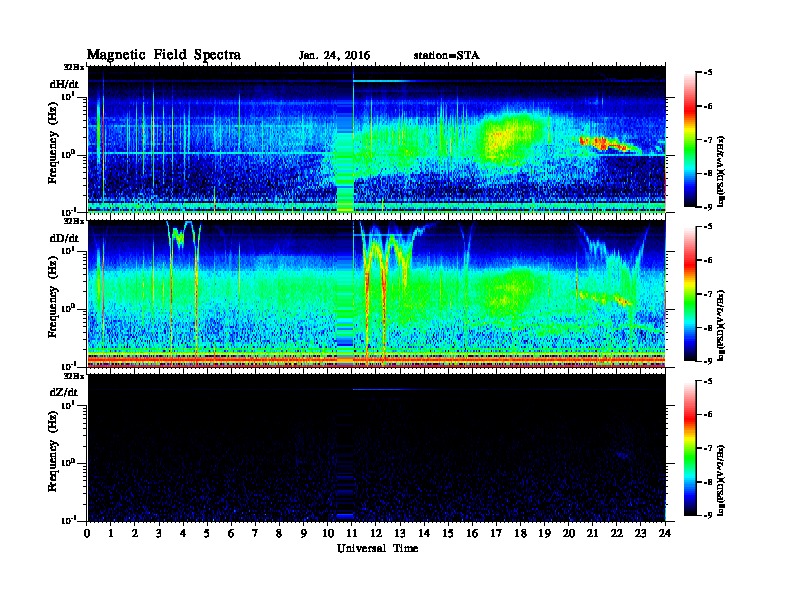Click hour '17' on the time axis

pyautogui.click(x=497, y=534)
